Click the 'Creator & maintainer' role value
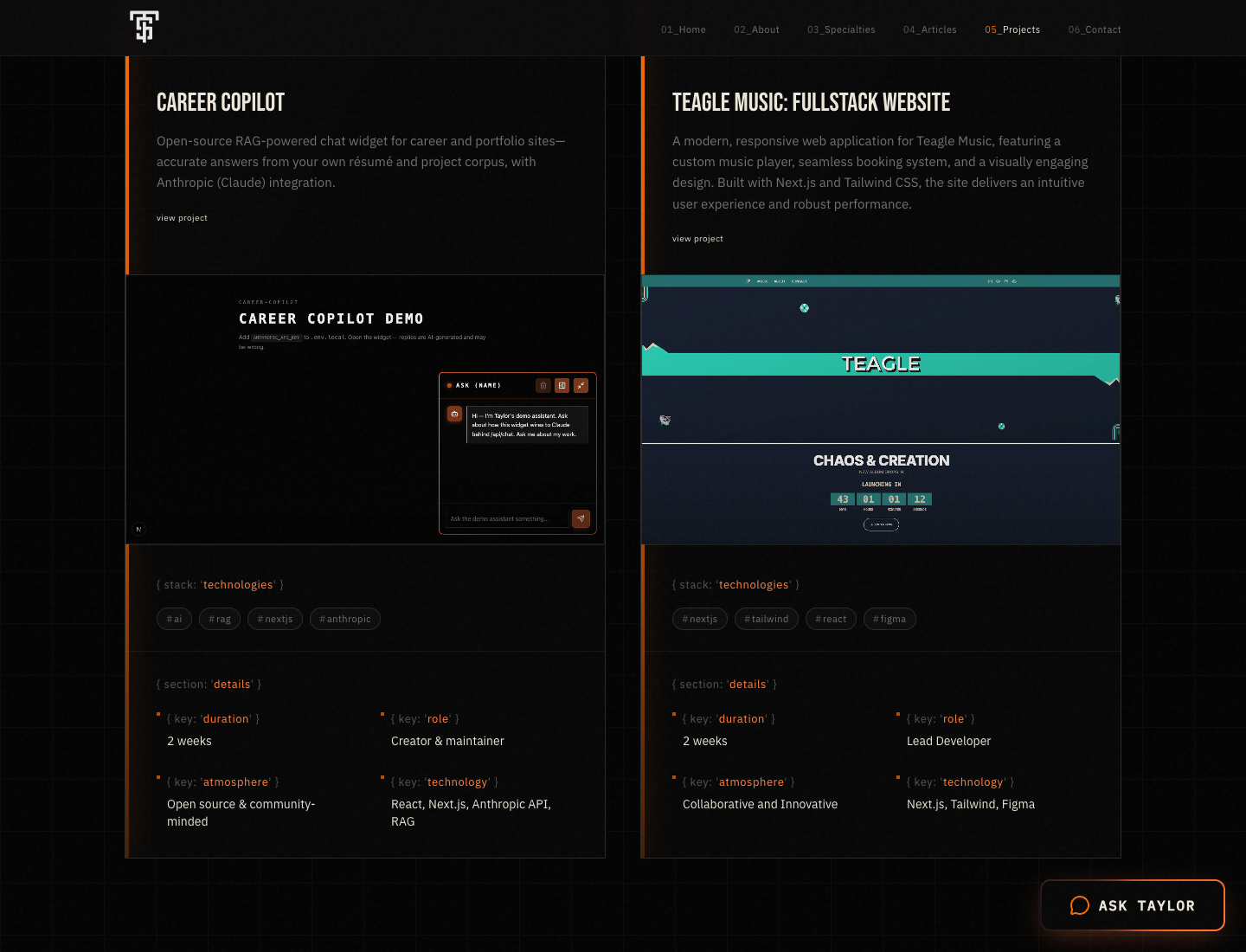The image size is (1246, 952). point(447,741)
